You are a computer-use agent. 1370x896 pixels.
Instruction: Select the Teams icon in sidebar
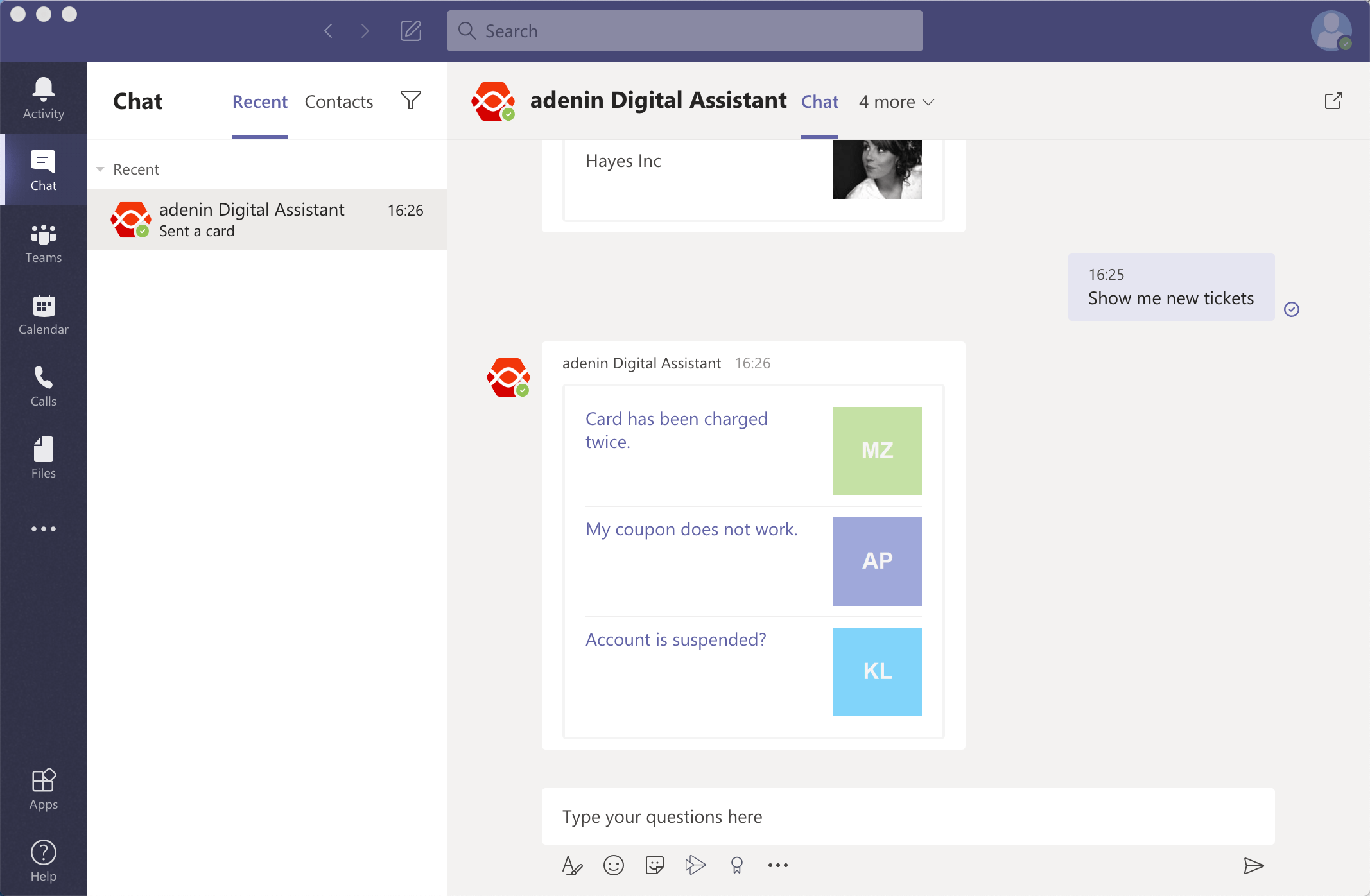(43, 242)
